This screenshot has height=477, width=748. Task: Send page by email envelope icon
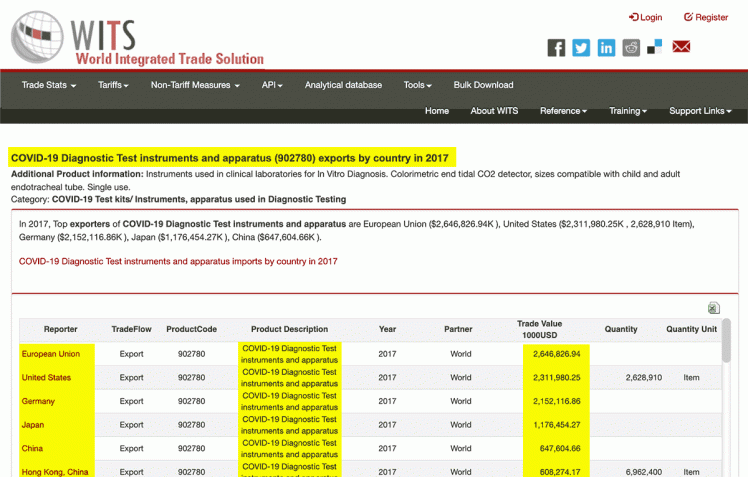(x=681, y=47)
